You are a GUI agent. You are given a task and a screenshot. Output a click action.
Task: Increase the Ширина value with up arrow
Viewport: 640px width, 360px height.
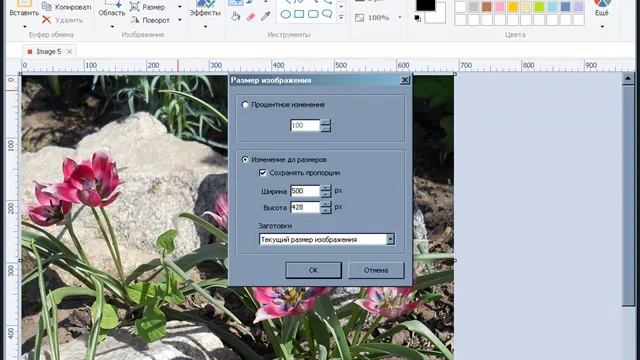(x=326, y=188)
